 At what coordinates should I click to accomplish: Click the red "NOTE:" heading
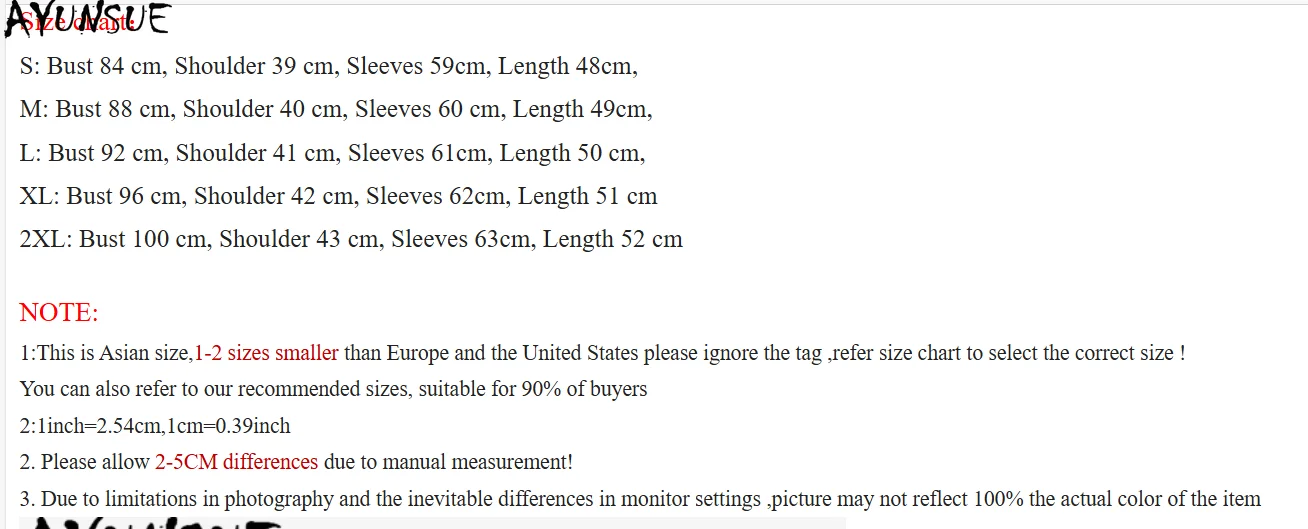coord(59,313)
